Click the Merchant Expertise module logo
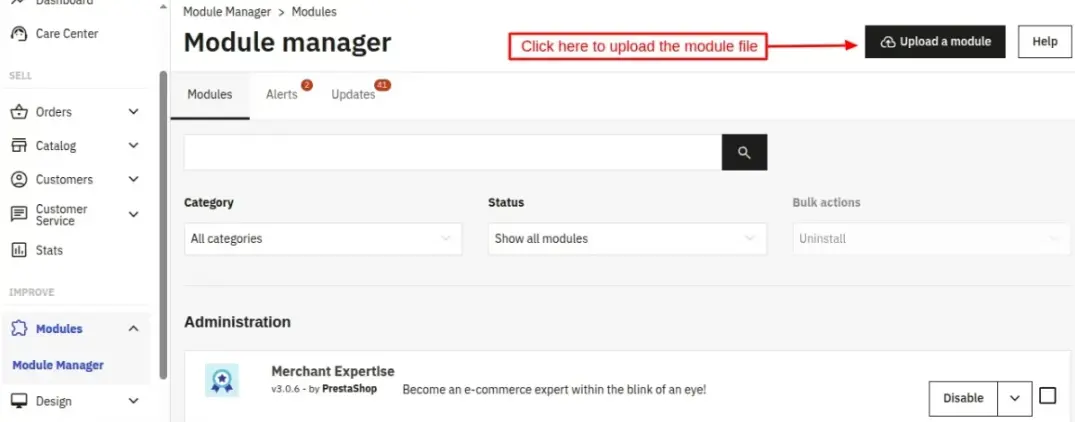The width and height of the screenshot is (1075, 422). point(221,380)
